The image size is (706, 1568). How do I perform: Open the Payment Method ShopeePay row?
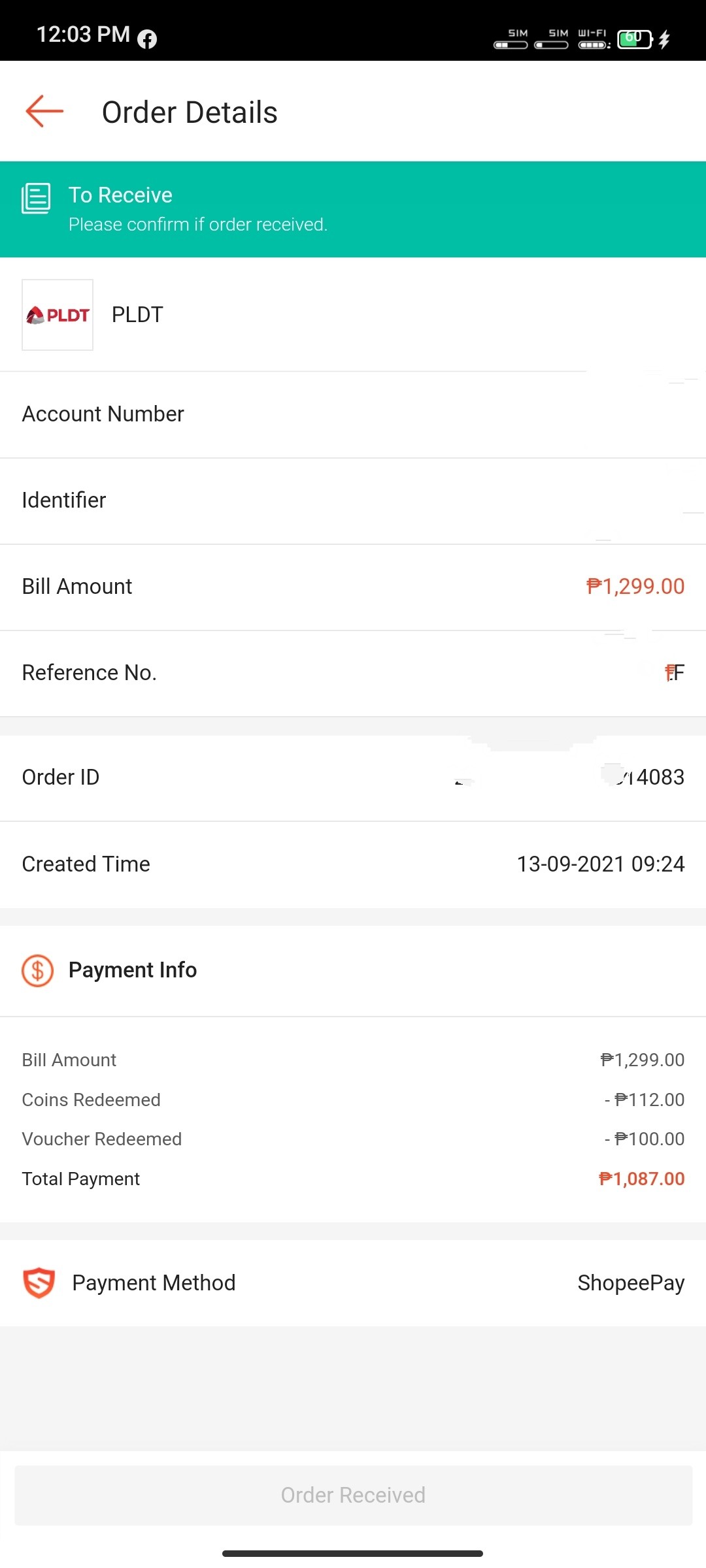click(353, 1282)
